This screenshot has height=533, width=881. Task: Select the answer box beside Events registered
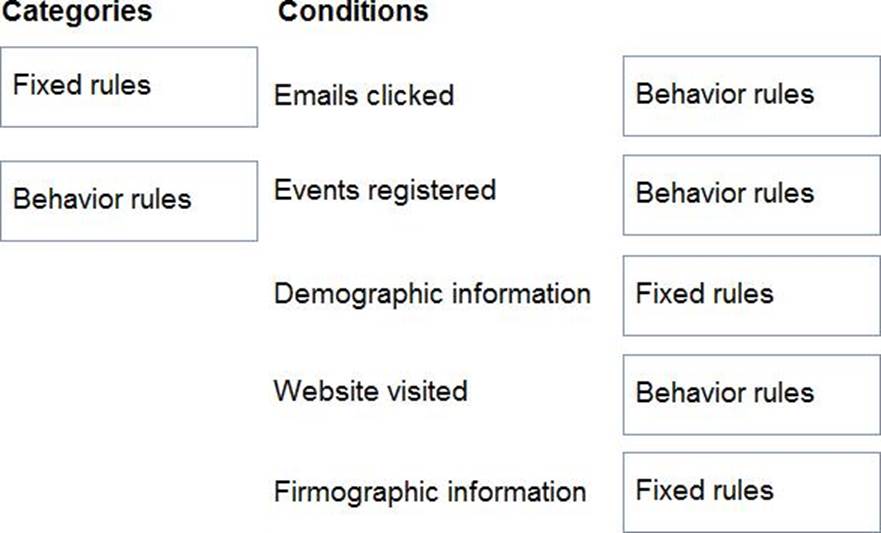tap(751, 194)
